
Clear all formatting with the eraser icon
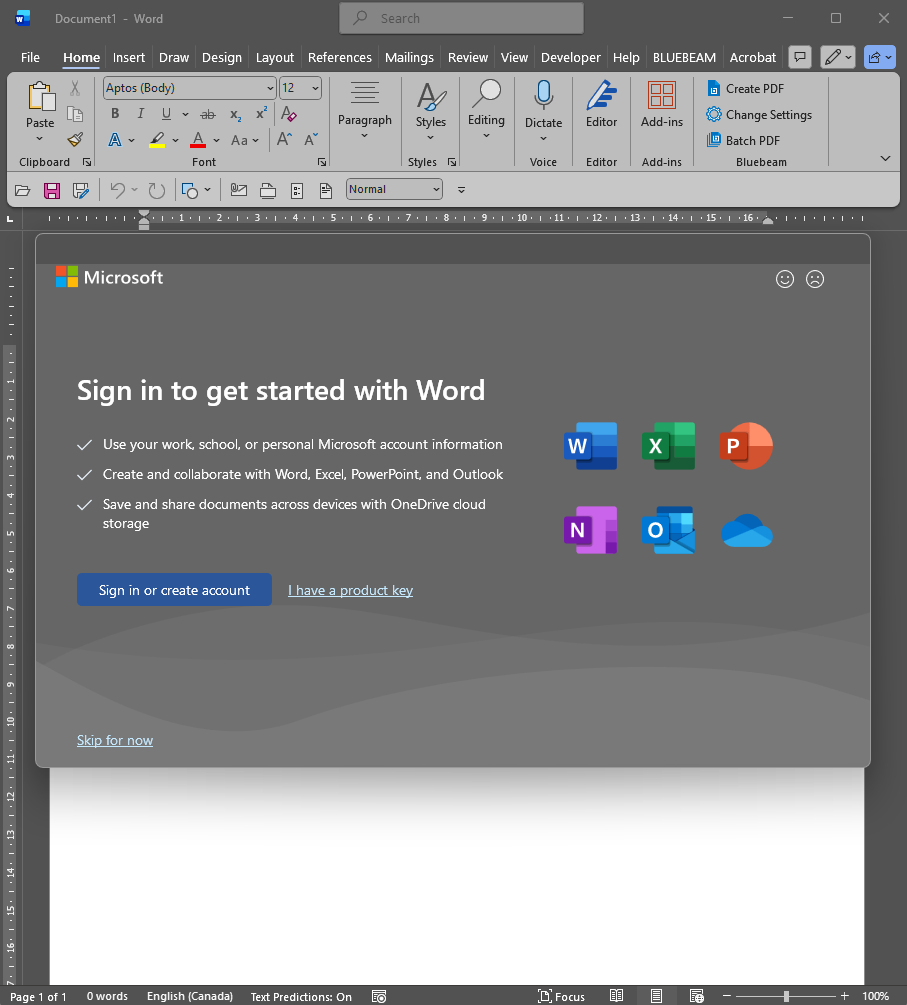(289, 114)
